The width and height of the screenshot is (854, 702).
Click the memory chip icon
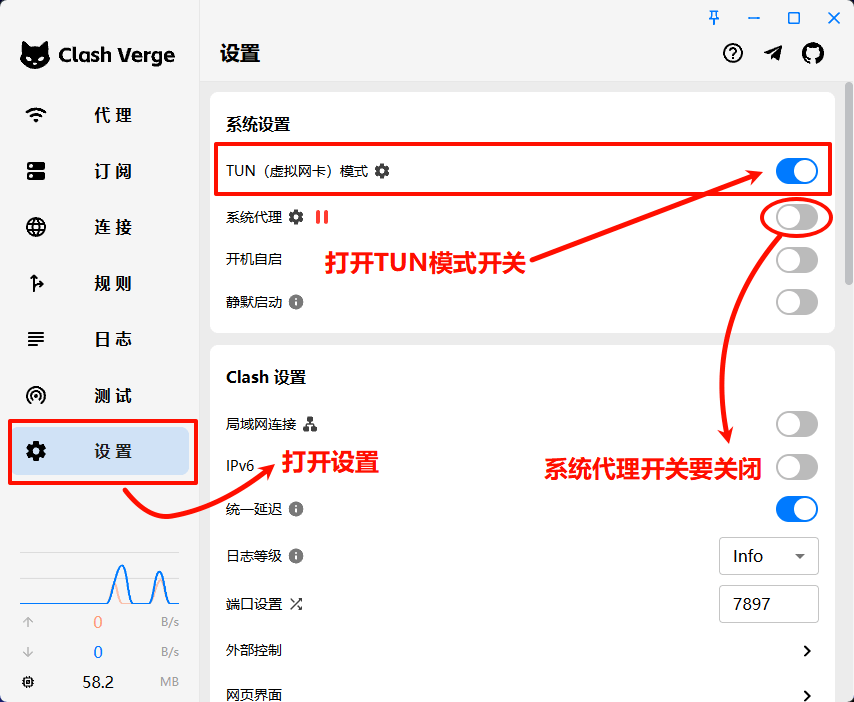coord(28,681)
